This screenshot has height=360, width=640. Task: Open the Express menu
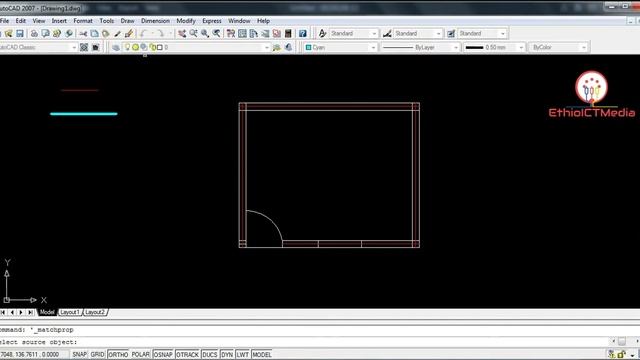coord(211,20)
